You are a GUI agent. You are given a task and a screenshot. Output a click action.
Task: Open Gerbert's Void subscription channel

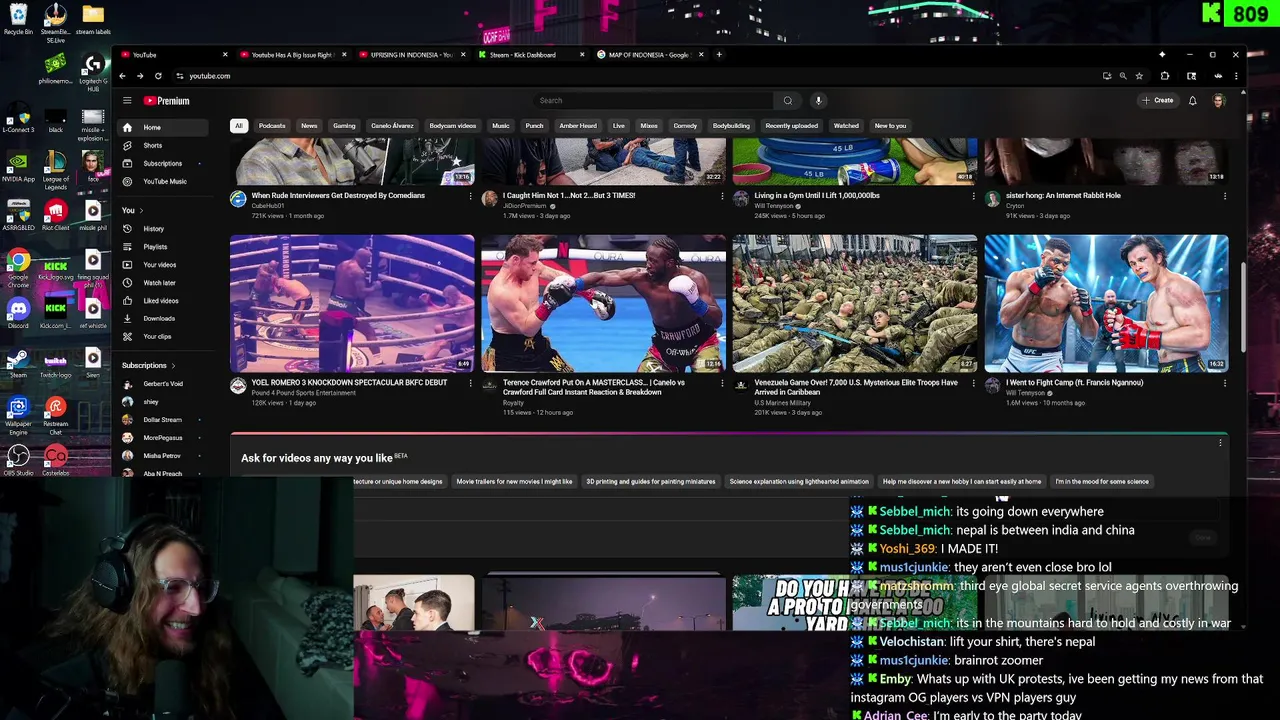point(163,384)
